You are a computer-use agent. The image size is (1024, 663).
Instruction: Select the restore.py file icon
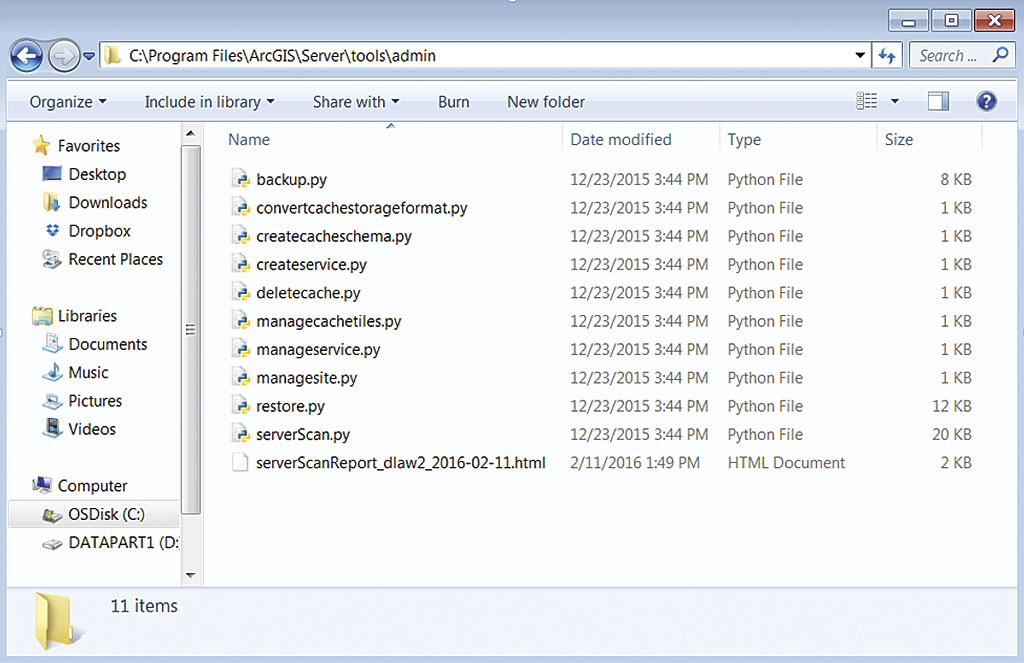(241, 406)
